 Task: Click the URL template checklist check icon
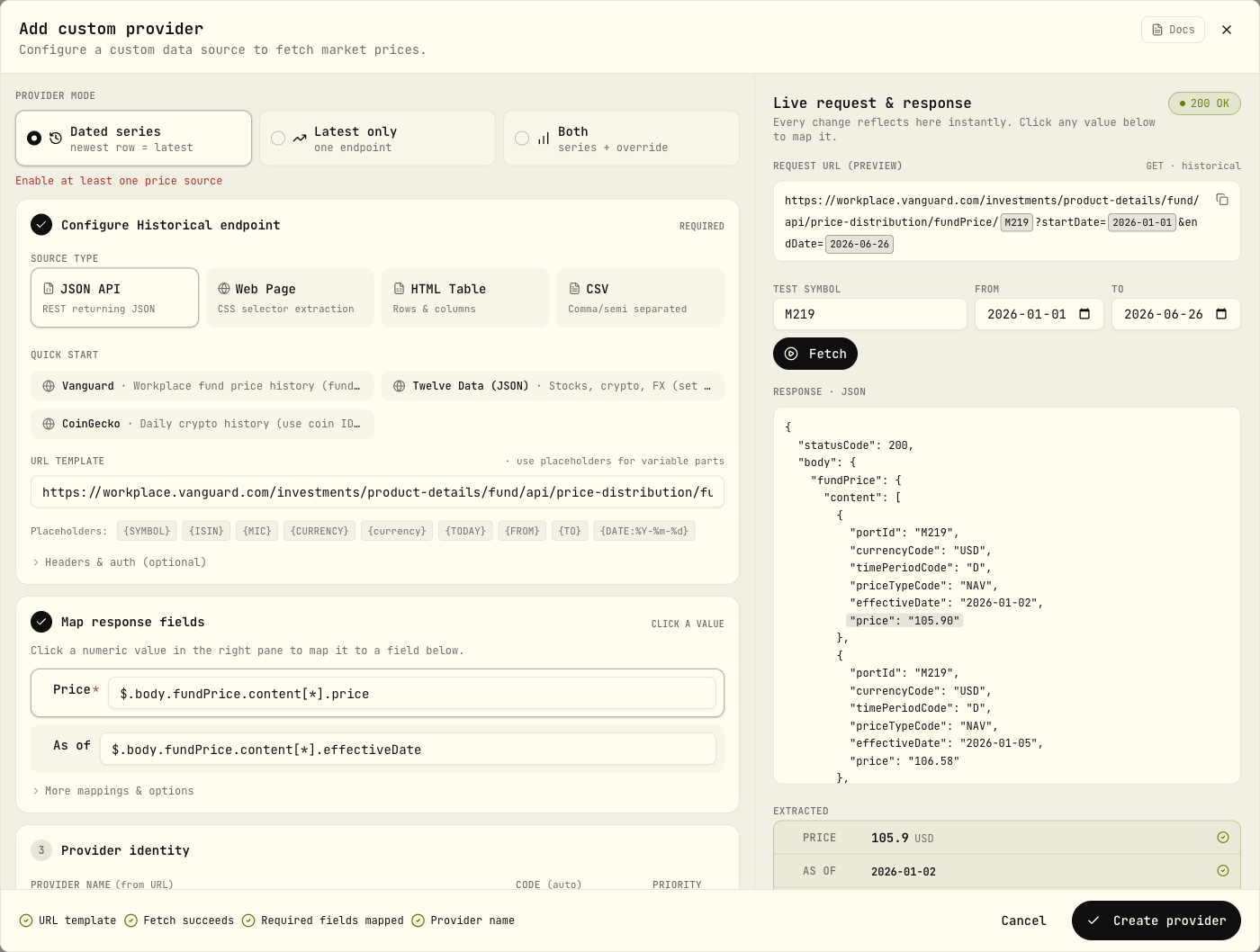tap(26, 921)
